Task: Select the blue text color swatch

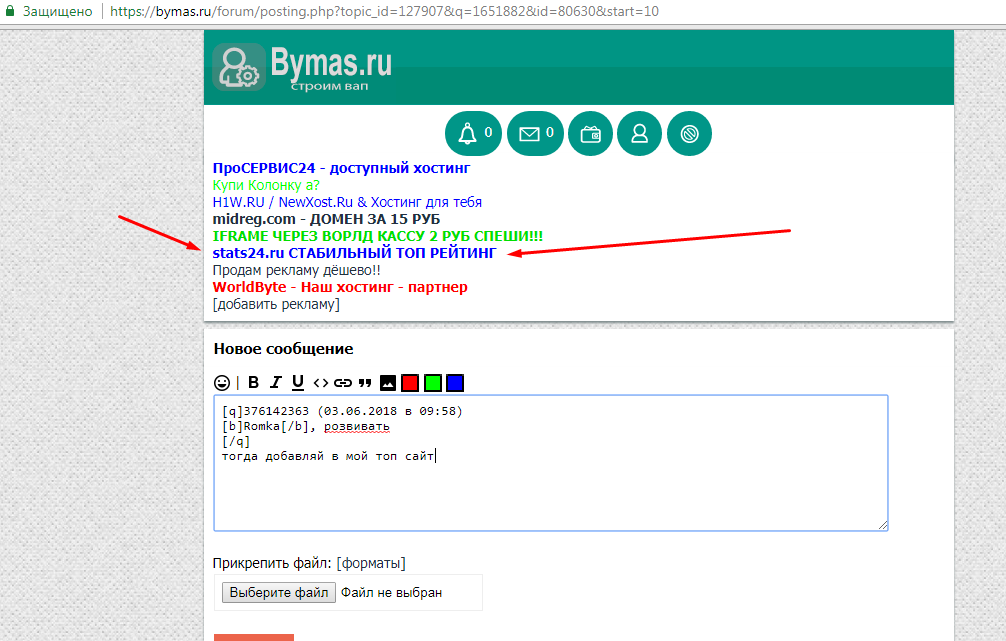Action: (x=455, y=382)
